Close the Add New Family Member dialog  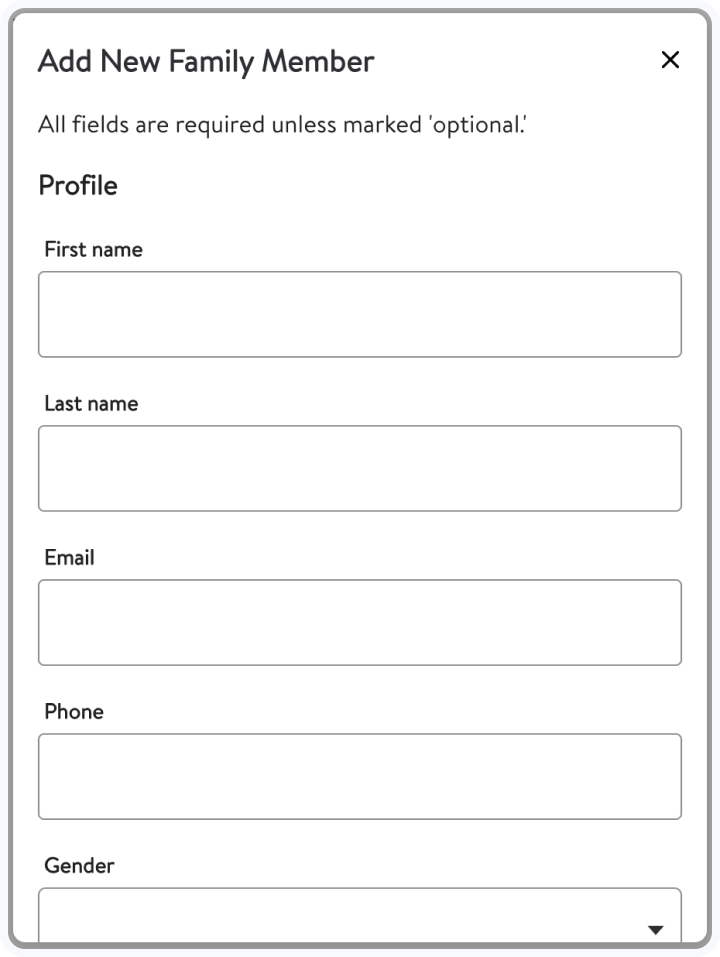click(x=670, y=60)
